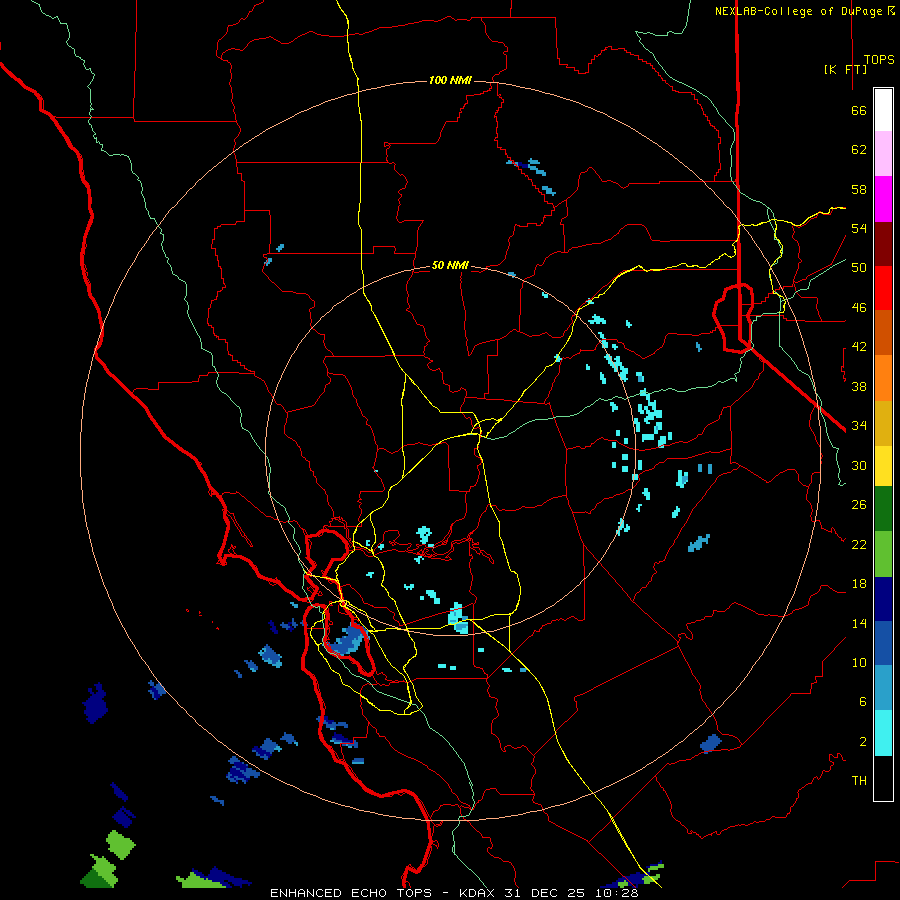900x900 pixels.
Task: Click the "50 NMI" range ring label
Action: point(450,265)
